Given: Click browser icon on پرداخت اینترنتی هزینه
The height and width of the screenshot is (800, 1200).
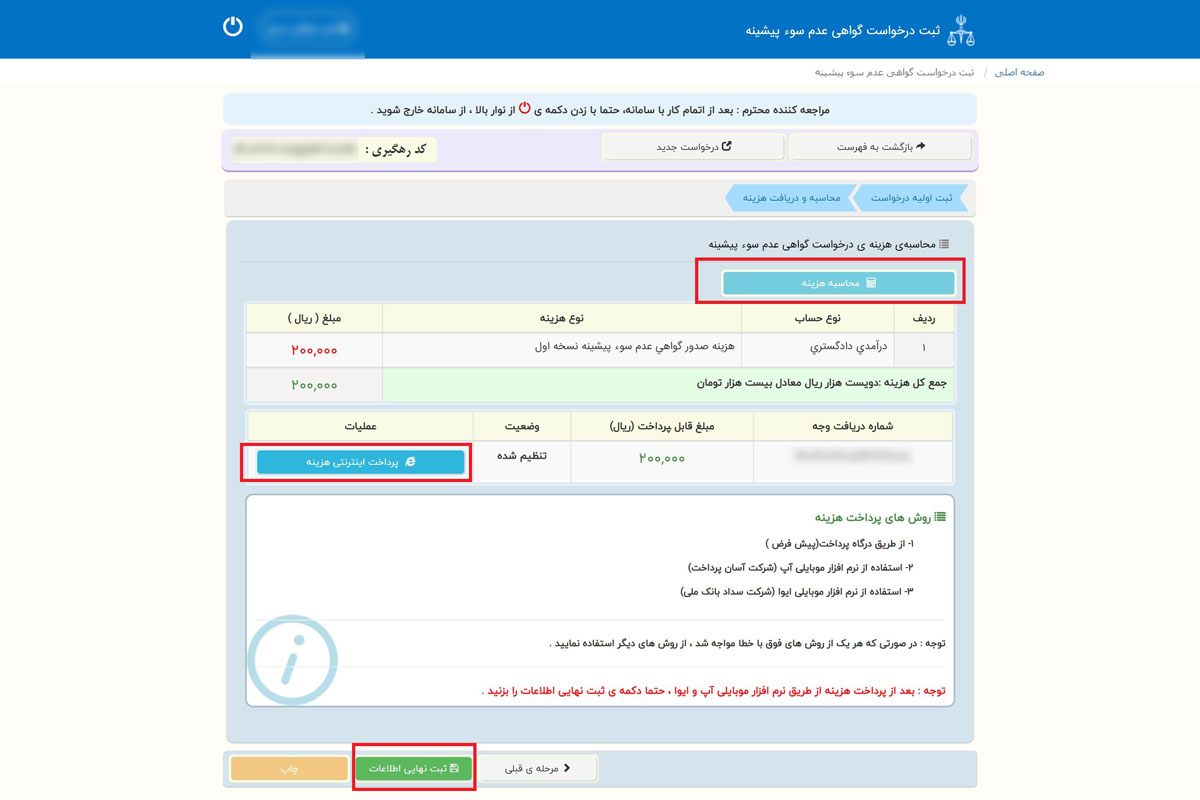Looking at the screenshot, I should click(x=410, y=462).
